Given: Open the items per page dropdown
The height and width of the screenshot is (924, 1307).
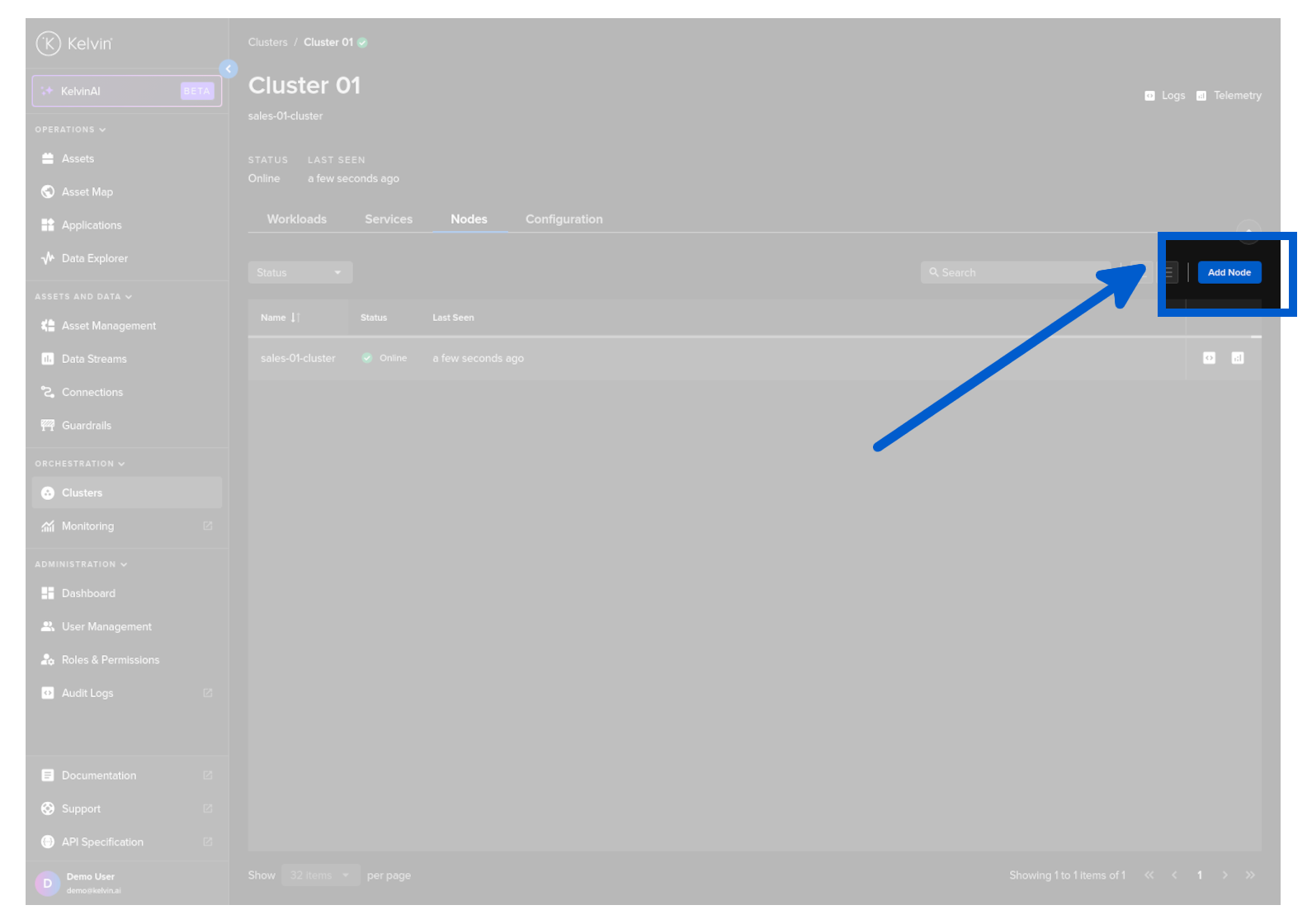Looking at the screenshot, I should point(320,875).
